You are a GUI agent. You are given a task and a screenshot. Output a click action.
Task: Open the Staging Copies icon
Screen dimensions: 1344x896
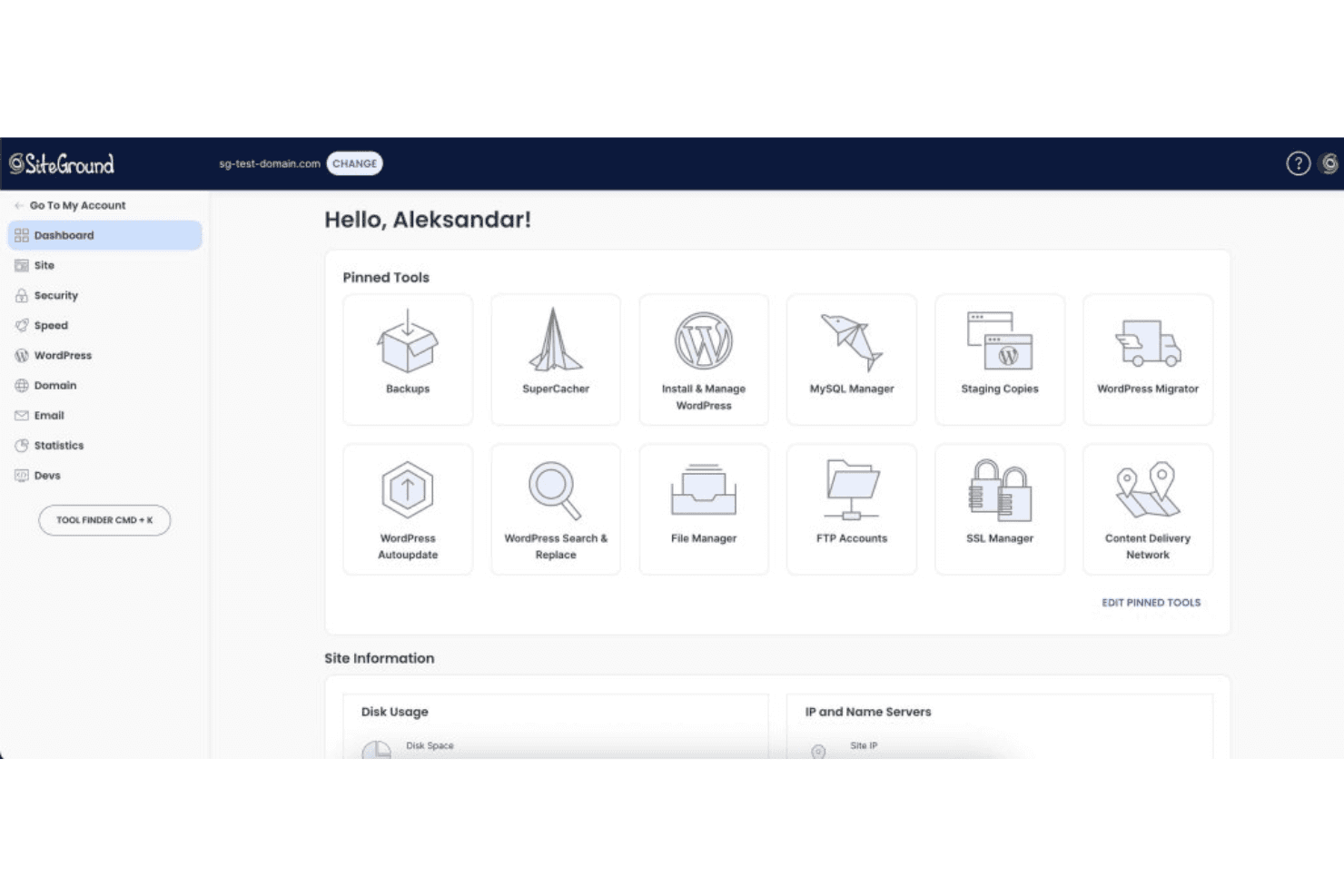1000,340
